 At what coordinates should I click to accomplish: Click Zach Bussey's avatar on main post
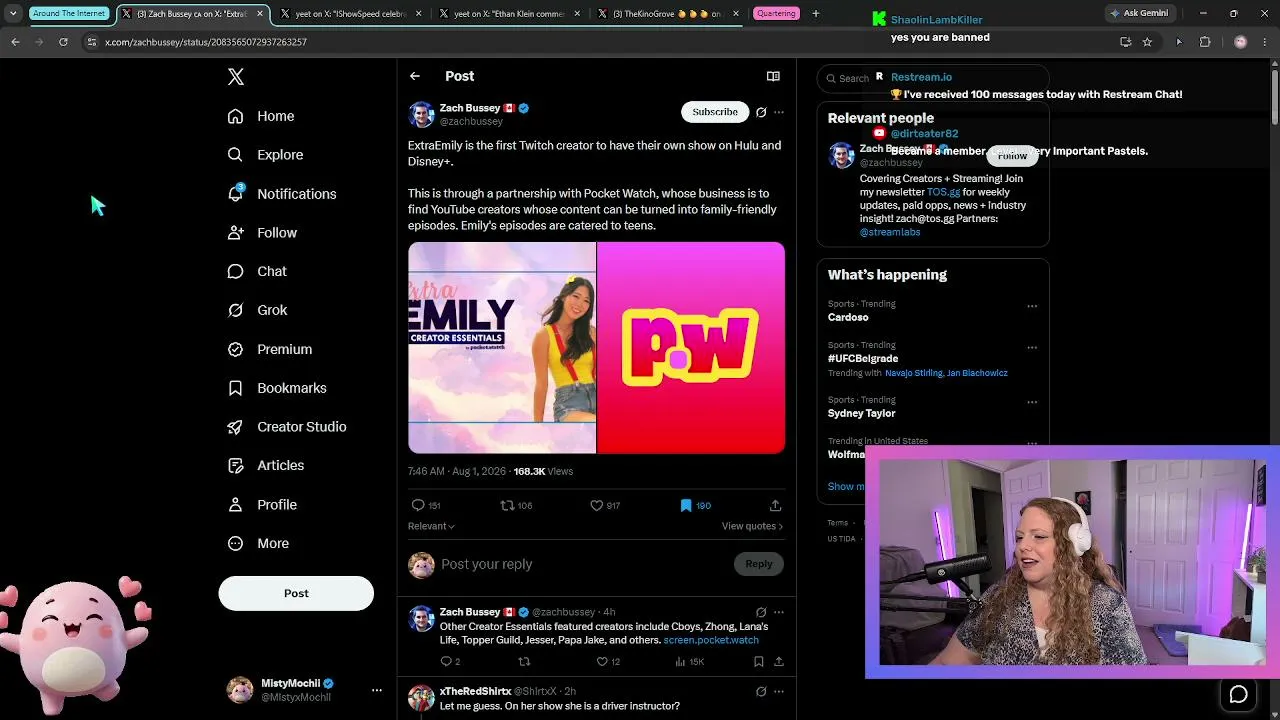pos(421,114)
